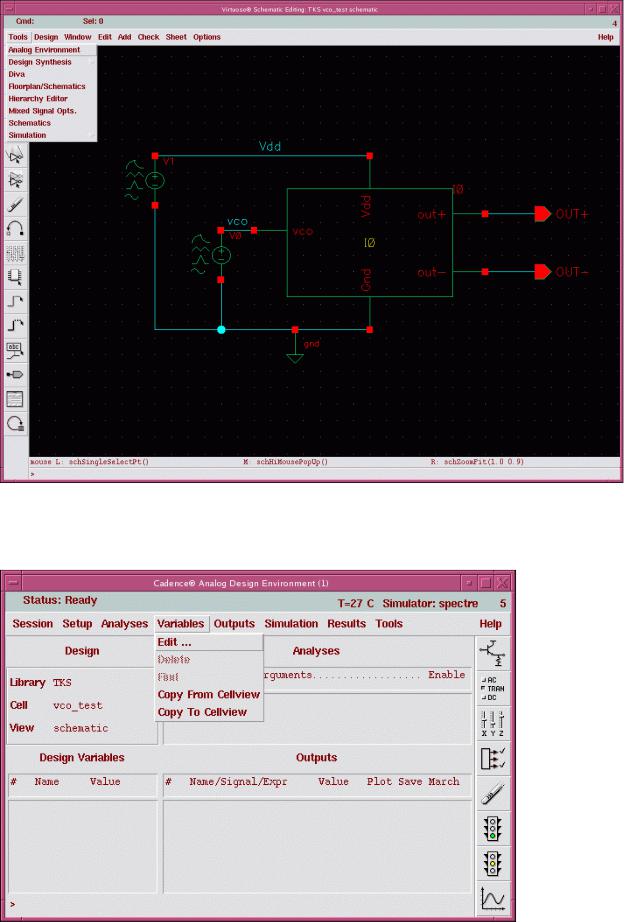This screenshot has height=922, width=624.
Task: Click the yellow traffic light Stop icon
Action: coord(492,863)
